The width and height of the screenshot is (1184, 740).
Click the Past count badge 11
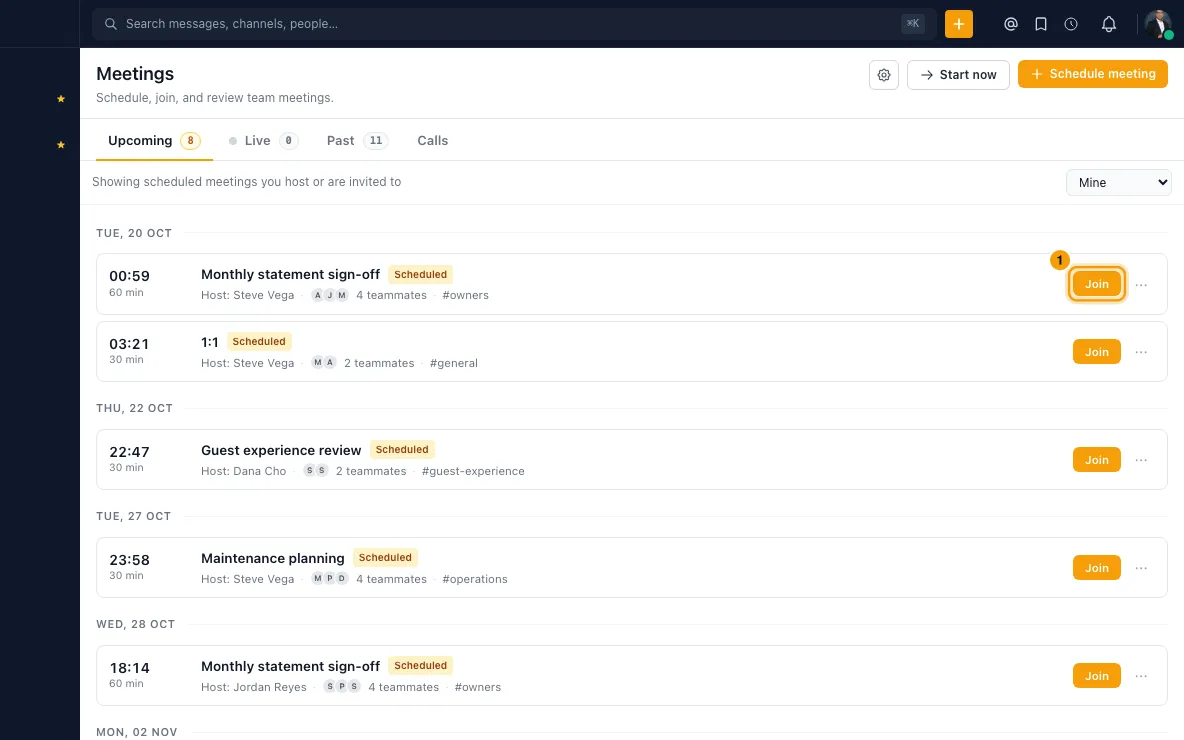coord(375,140)
